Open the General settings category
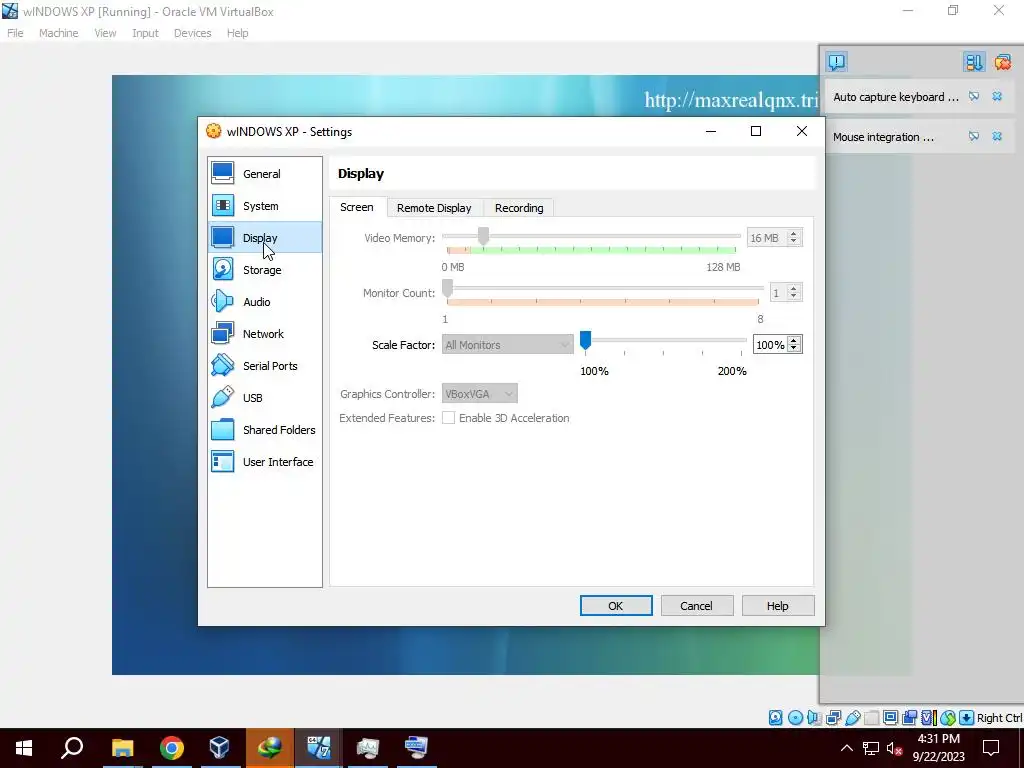The height and width of the screenshot is (768, 1024). point(264,174)
